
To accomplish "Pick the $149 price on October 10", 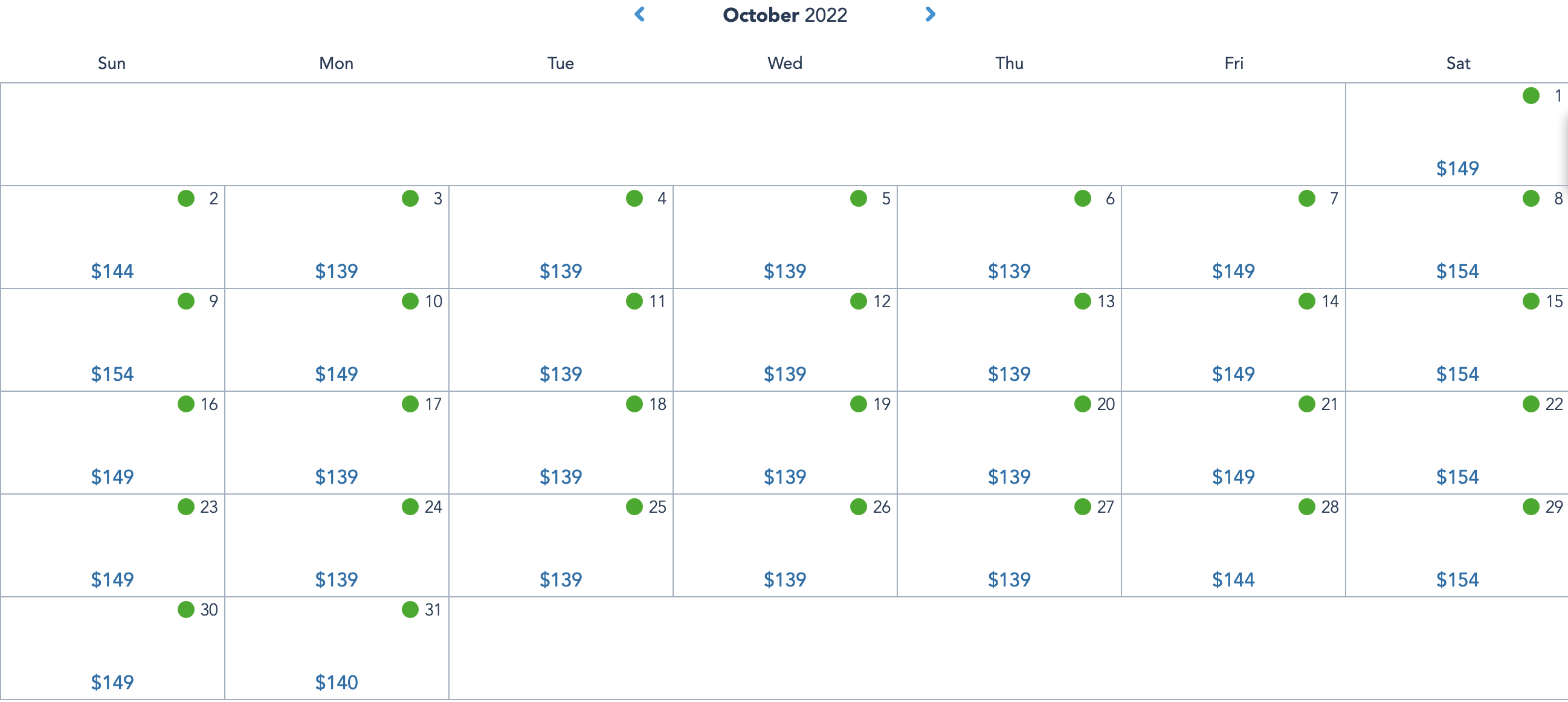I will [x=336, y=374].
